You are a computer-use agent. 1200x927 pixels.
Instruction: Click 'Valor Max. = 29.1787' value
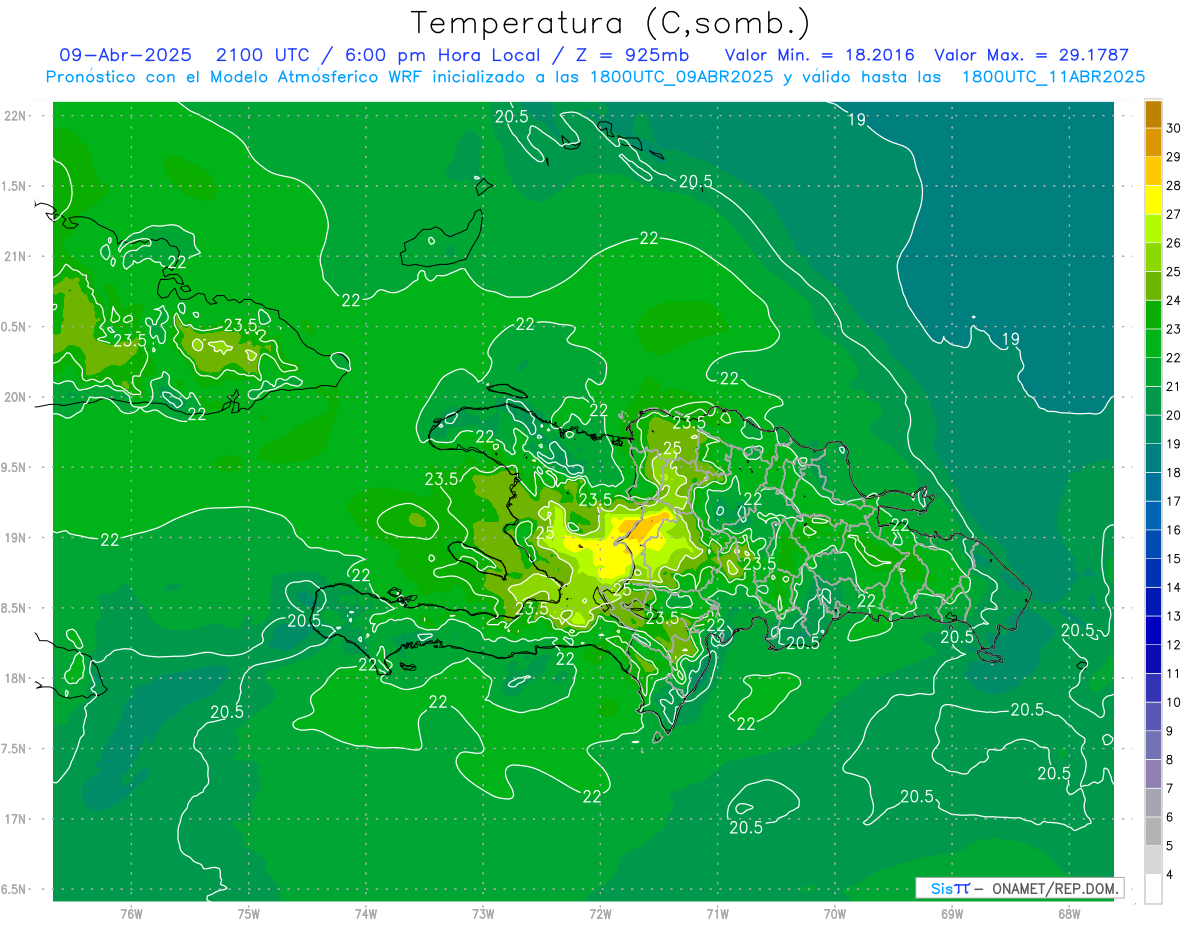pyautogui.click(x=1032, y=55)
